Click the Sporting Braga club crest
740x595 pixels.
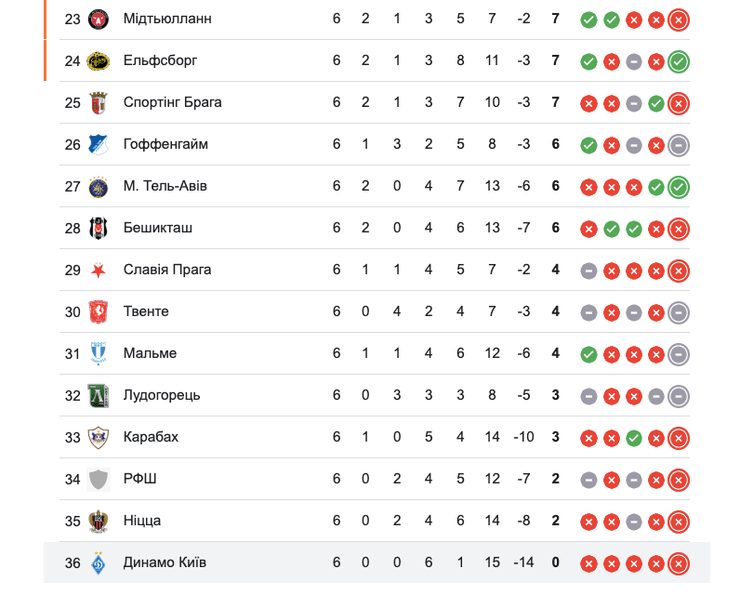[98, 103]
